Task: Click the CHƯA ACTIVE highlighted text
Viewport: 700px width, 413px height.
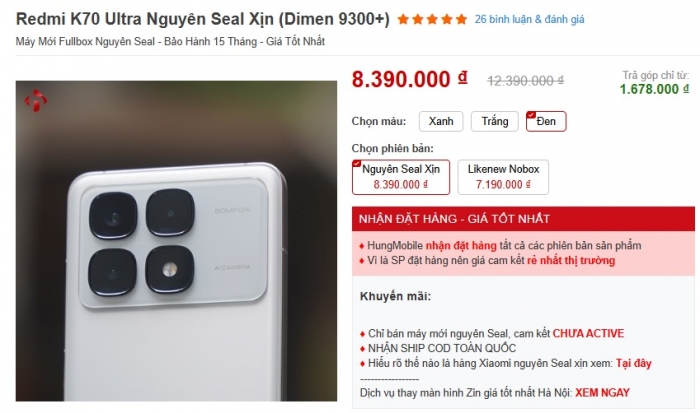Action: (588, 334)
